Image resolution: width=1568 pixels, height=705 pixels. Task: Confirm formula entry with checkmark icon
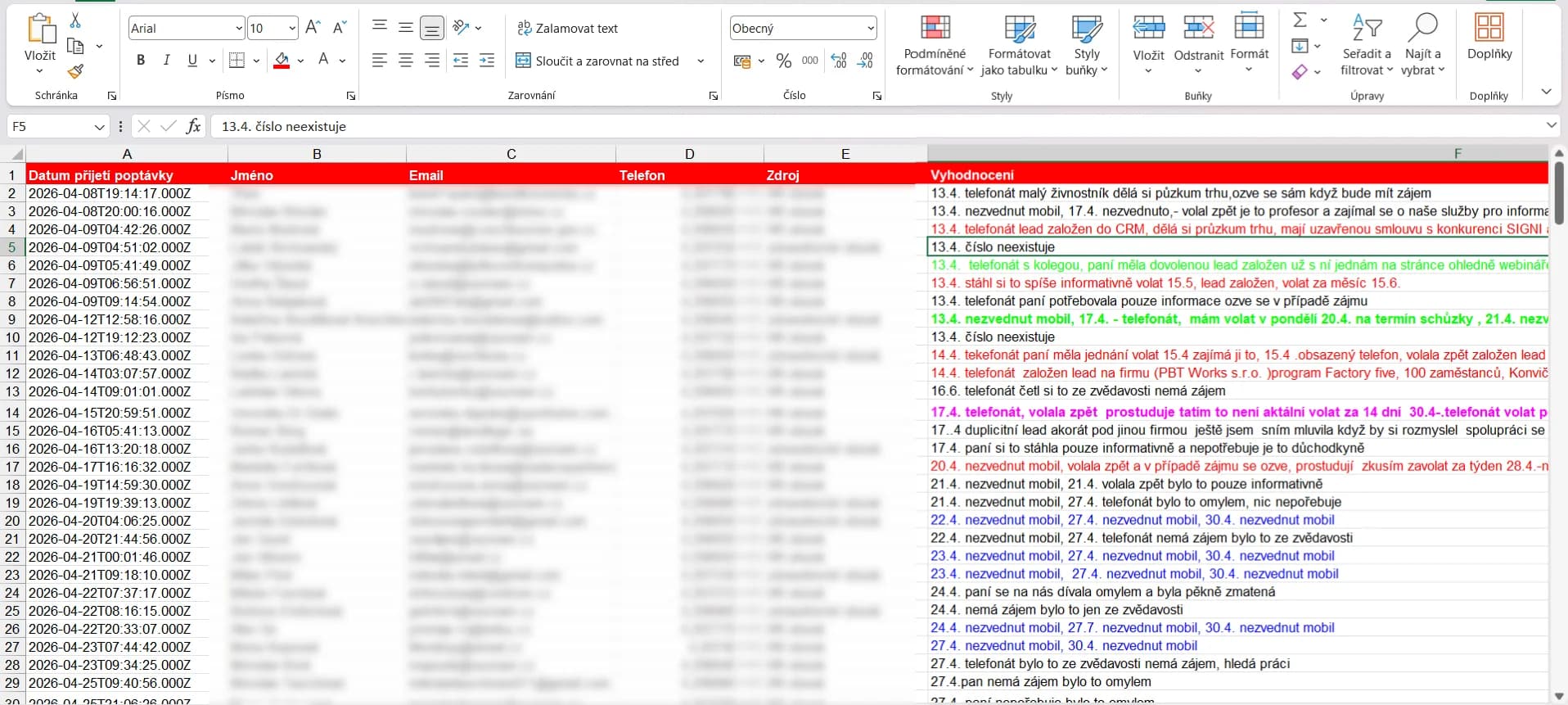click(x=169, y=126)
